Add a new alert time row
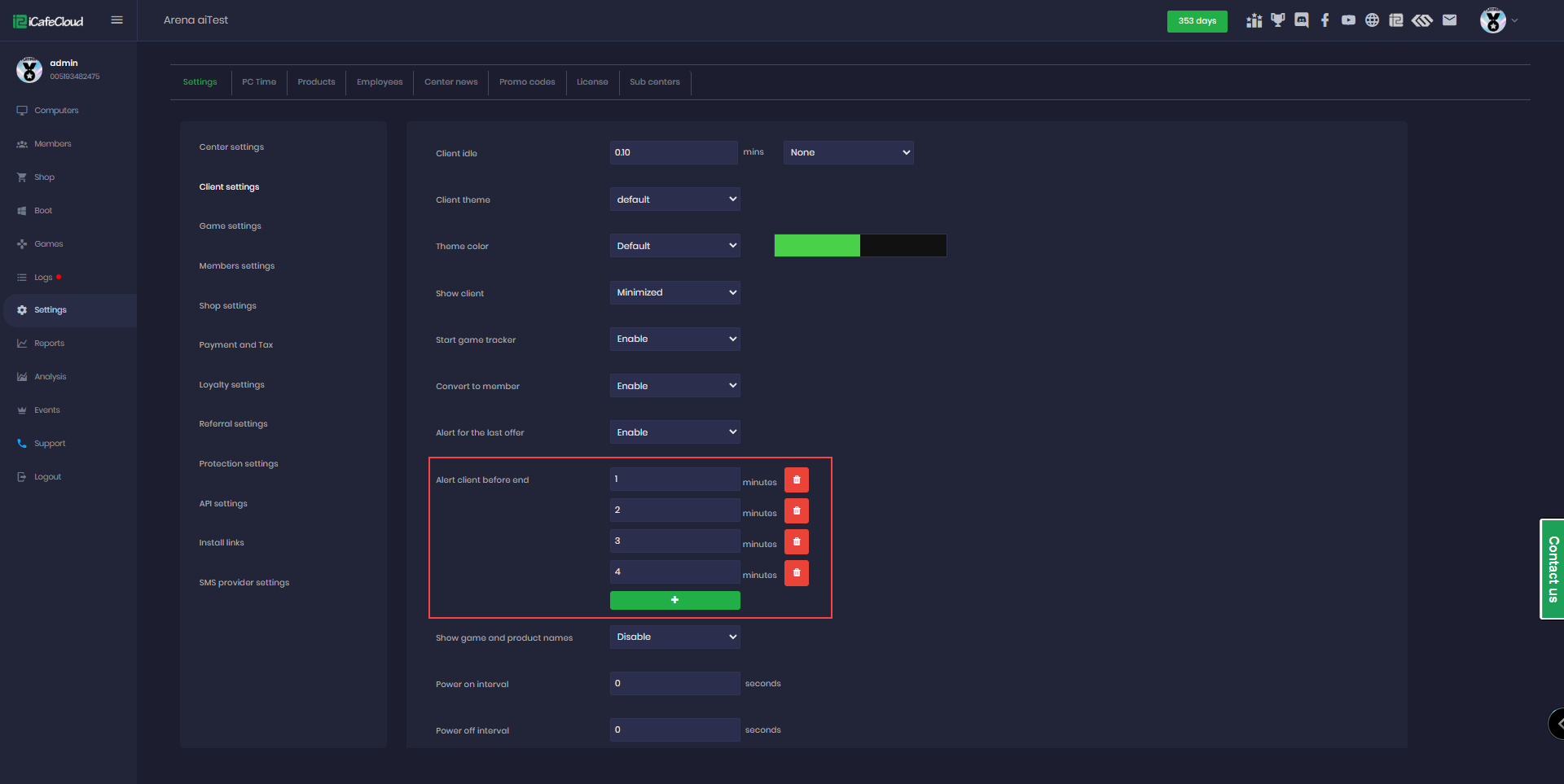Image resolution: width=1564 pixels, height=784 pixels. (x=674, y=601)
